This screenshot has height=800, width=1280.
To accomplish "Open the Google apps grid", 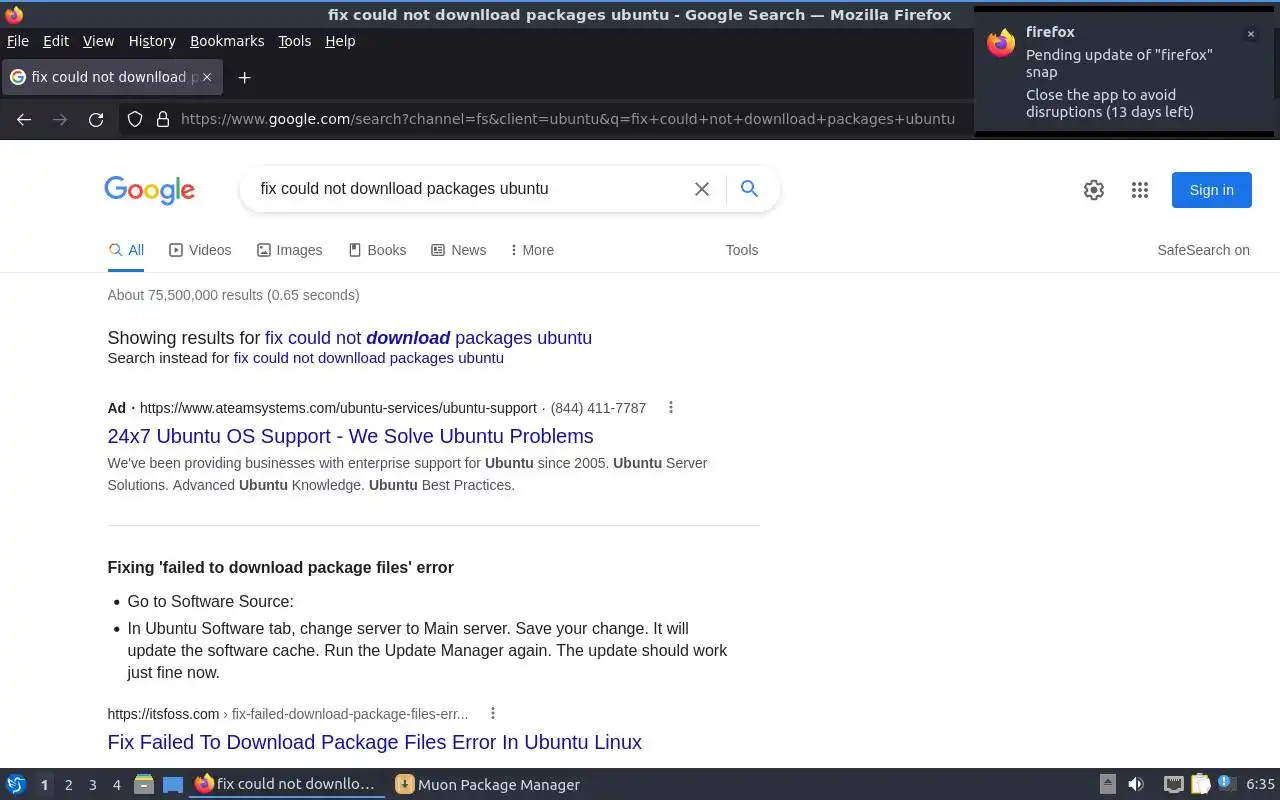I will point(1140,190).
